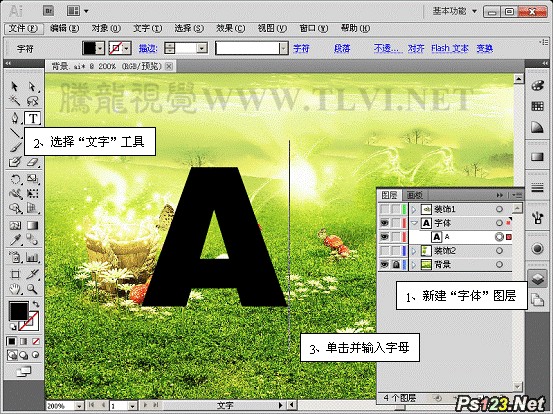The width and height of the screenshot is (553, 414).
Task: Click the 对齐 link
Action: (x=416, y=48)
